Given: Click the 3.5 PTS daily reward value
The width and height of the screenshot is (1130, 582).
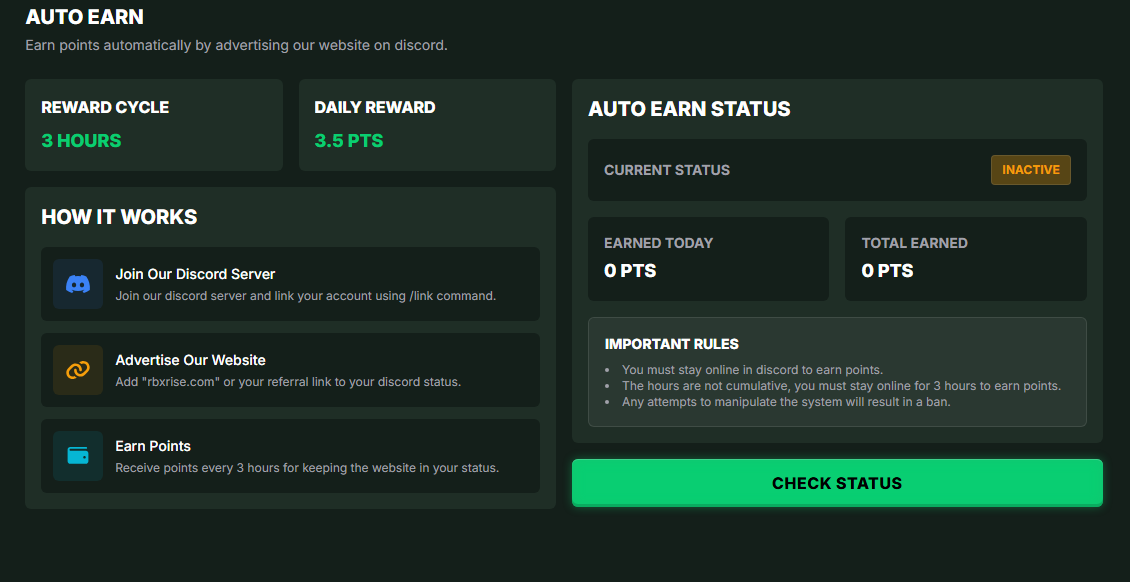Looking at the screenshot, I should click(349, 141).
